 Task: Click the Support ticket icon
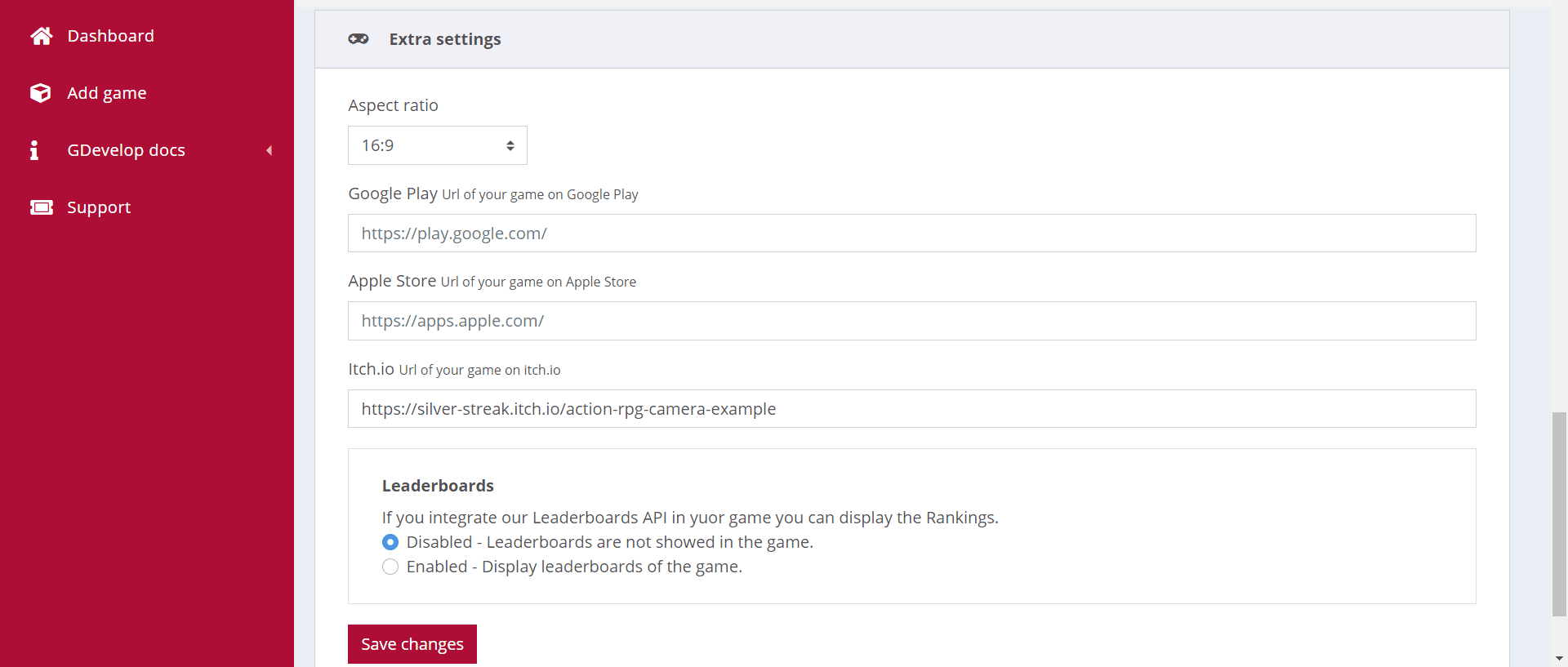tap(41, 207)
